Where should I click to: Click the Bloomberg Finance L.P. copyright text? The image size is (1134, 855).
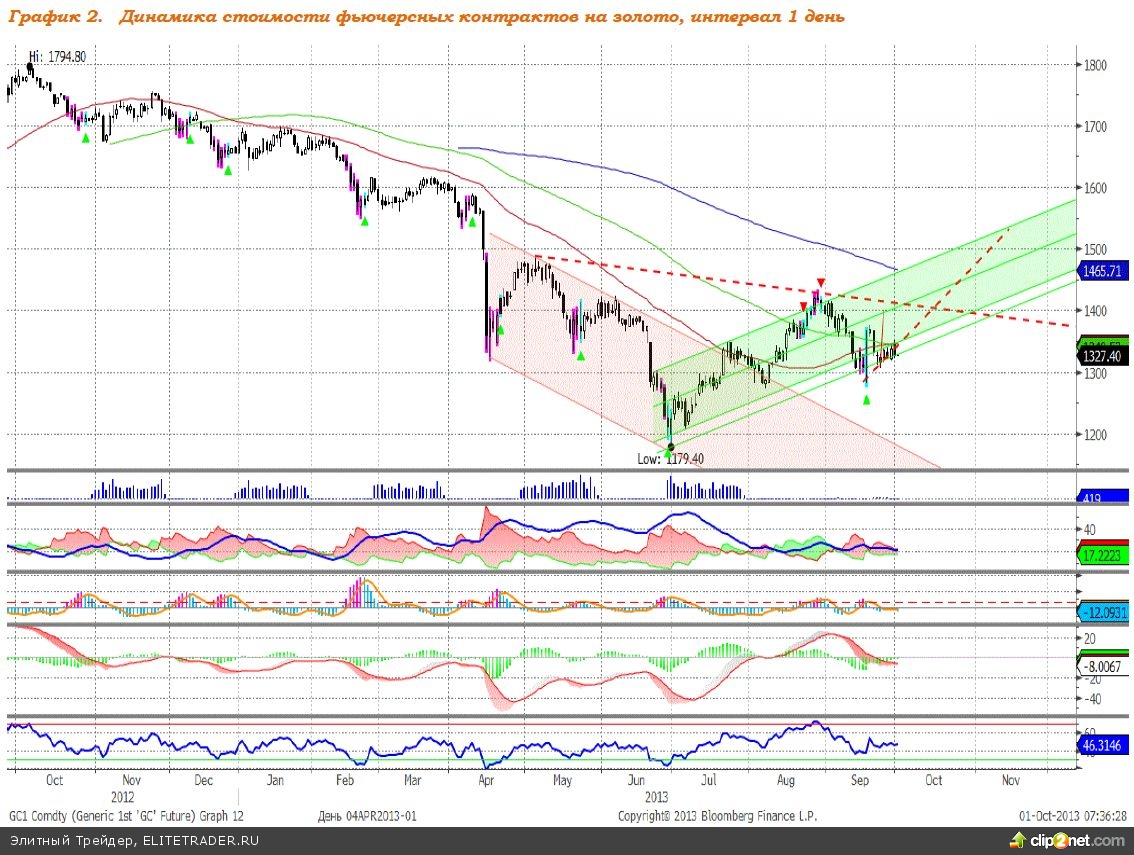click(717, 816)
